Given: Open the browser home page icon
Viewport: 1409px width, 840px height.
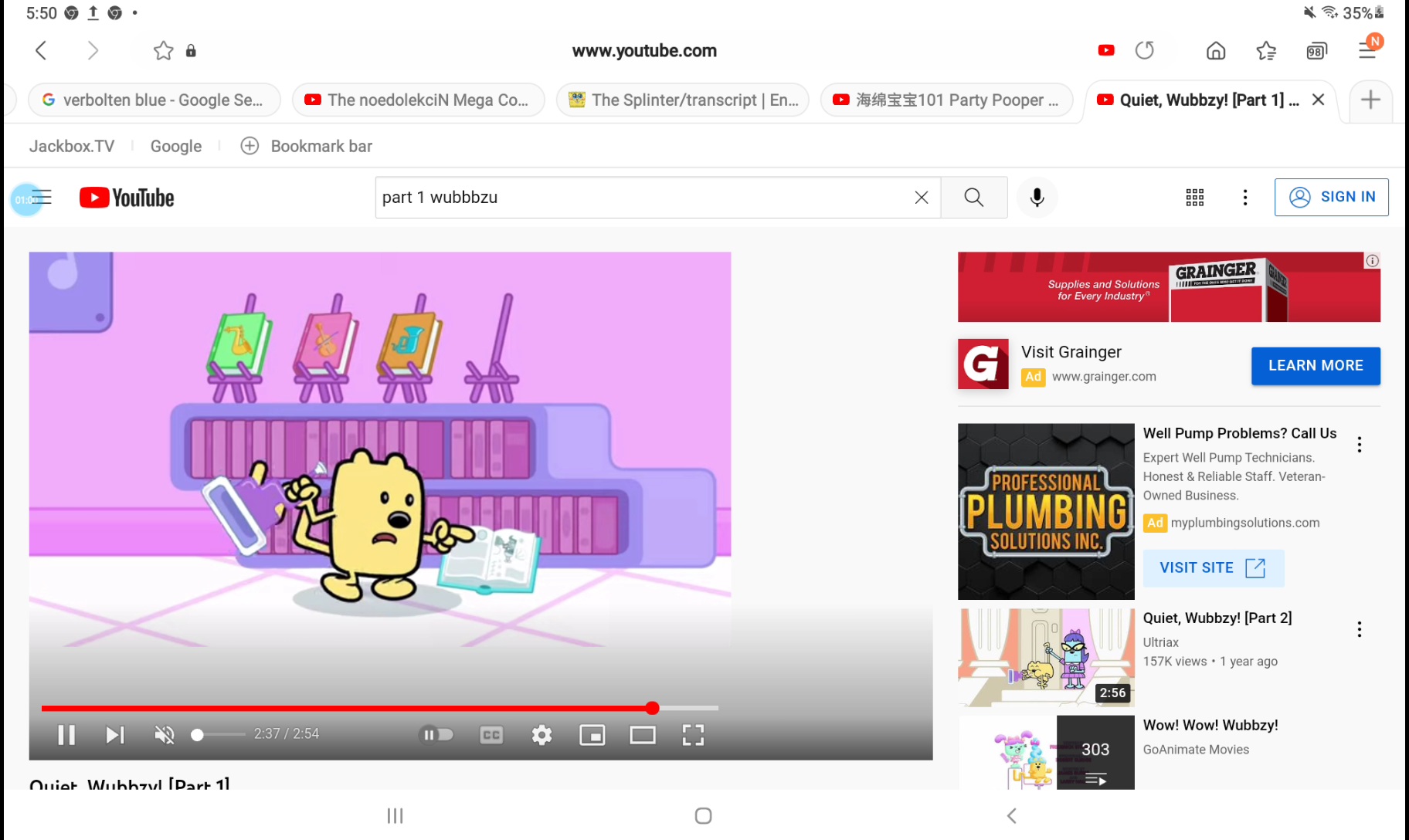Looking at the screenshot, I should pos(1216,51).
